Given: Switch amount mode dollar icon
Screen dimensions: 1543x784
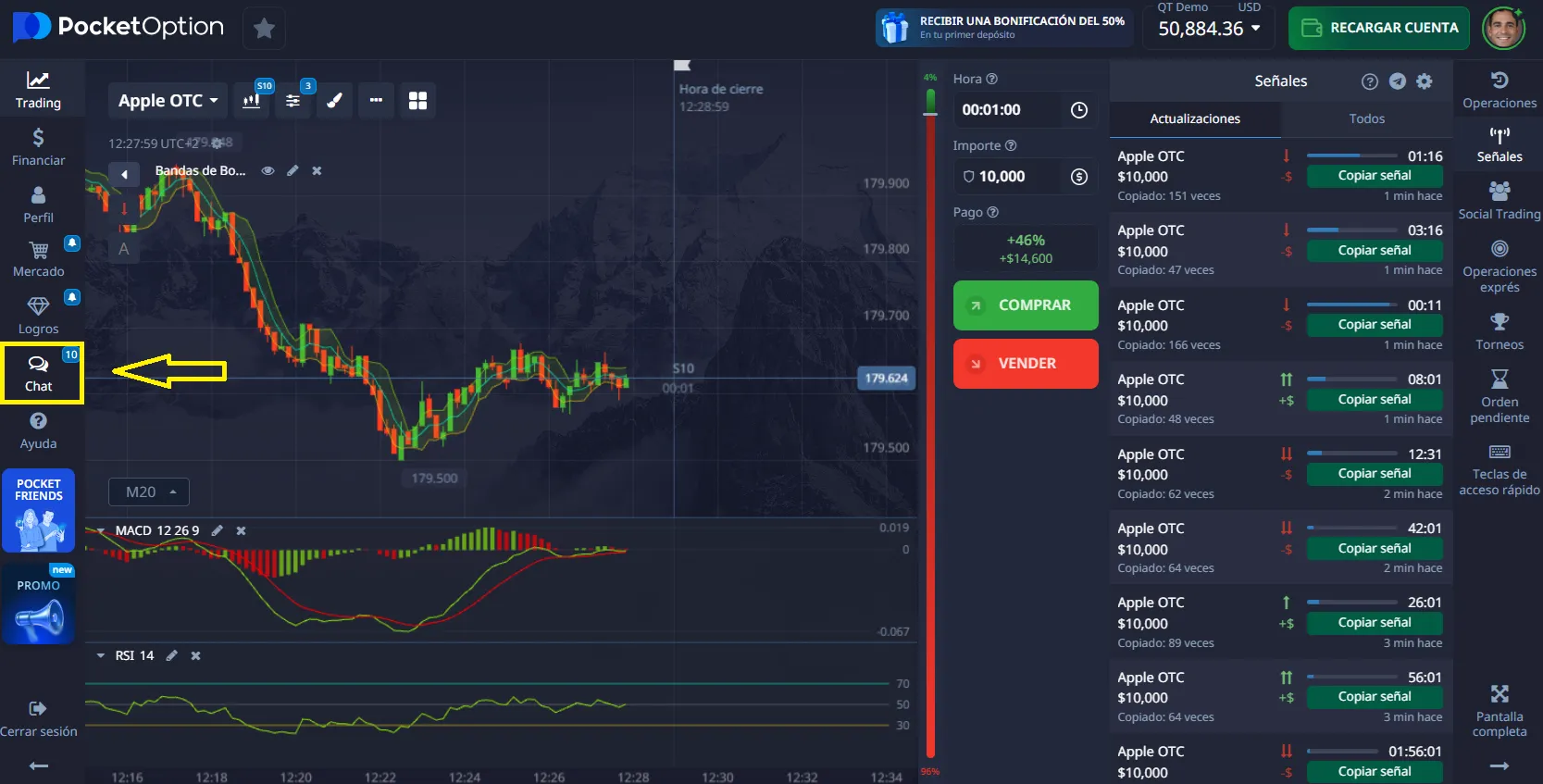Looking at the screenshot, I should [x=1079, y=177].
